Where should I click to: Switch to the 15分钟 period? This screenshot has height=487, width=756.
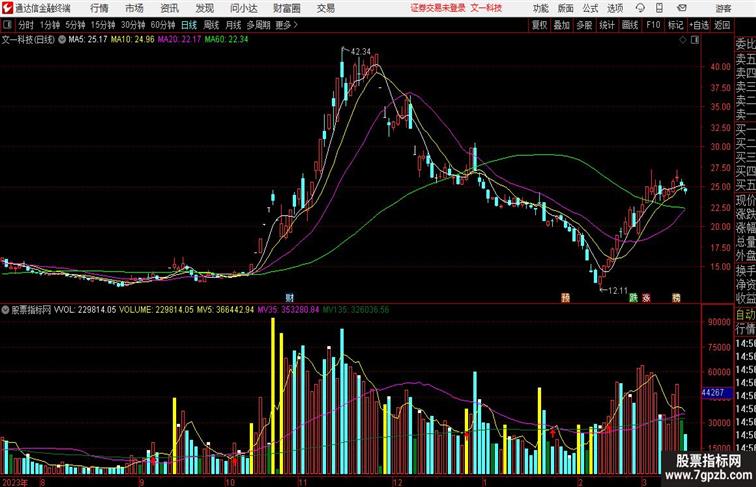pos(103,25)
